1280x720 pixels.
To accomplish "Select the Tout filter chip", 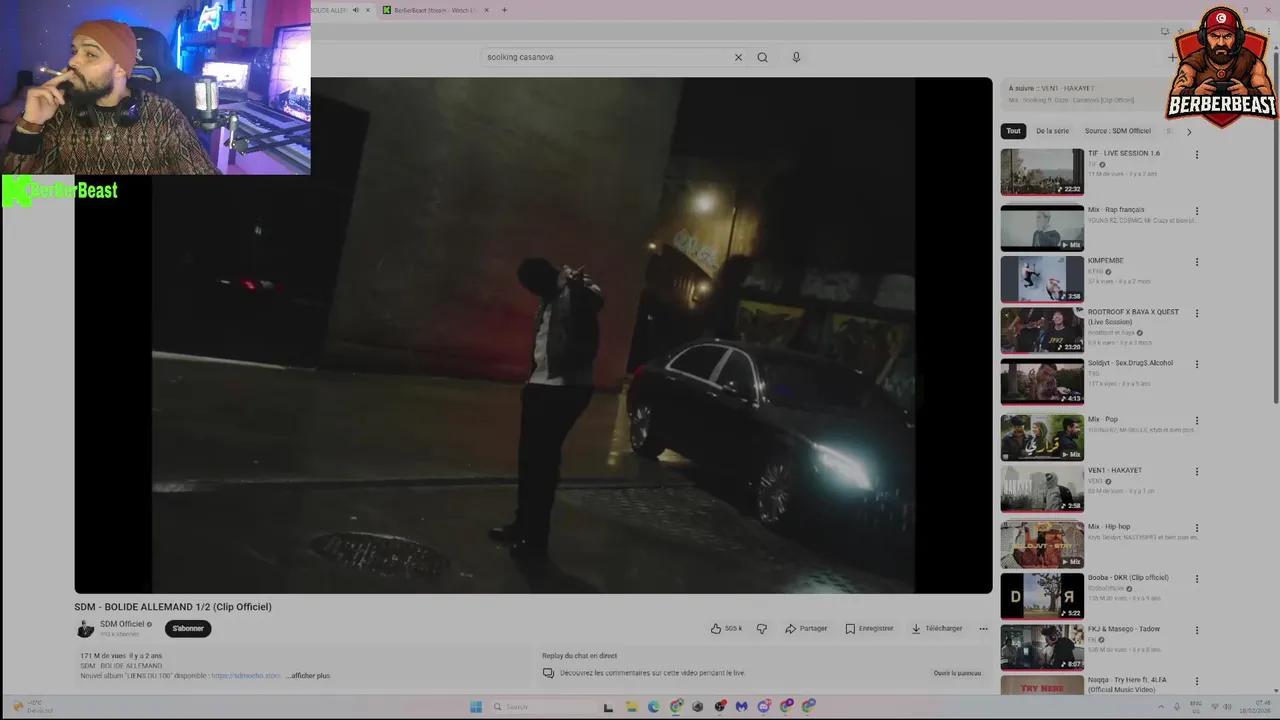I will pos(1013,131).
